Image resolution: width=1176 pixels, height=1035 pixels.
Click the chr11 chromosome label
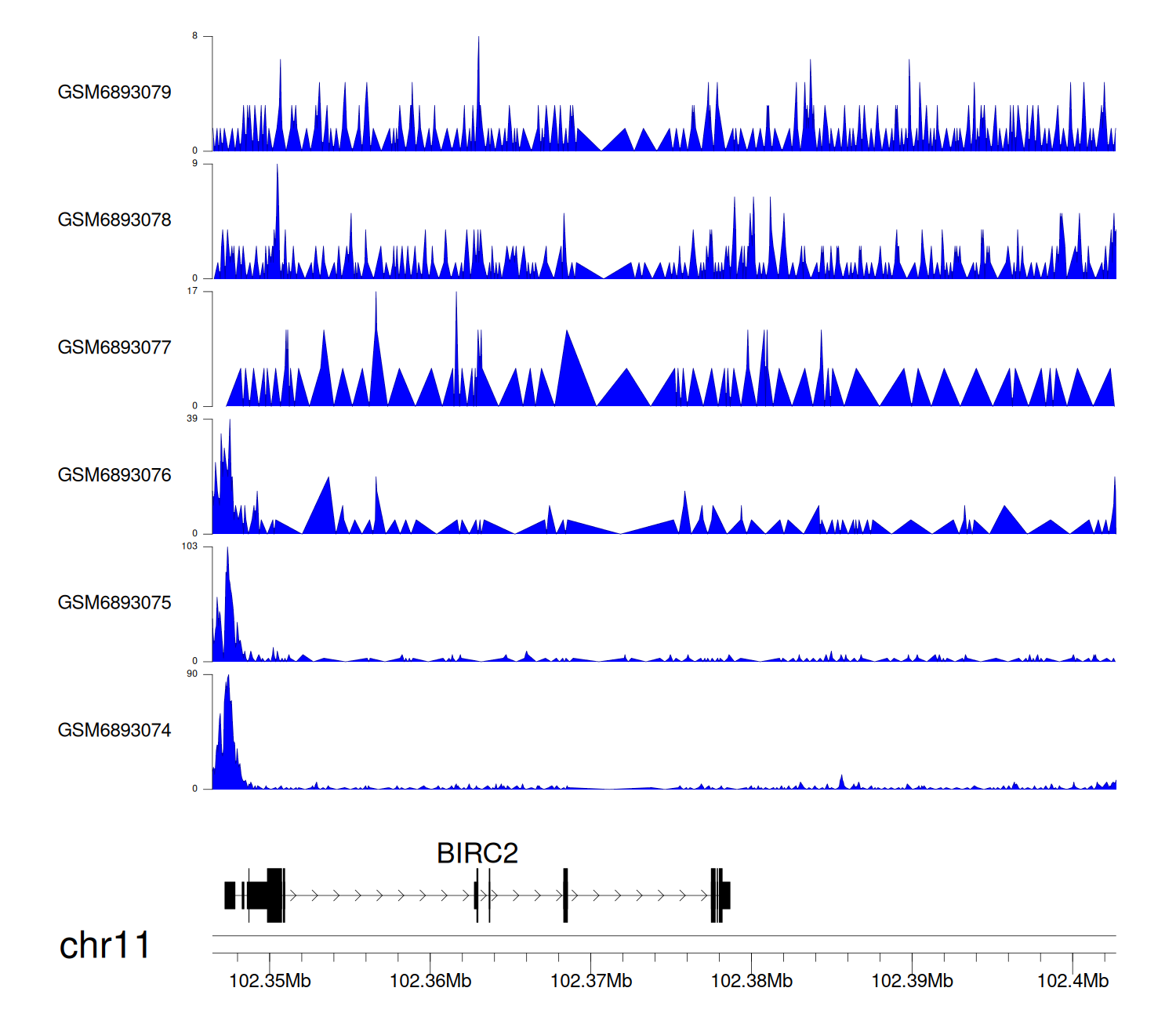pos(104,946)
